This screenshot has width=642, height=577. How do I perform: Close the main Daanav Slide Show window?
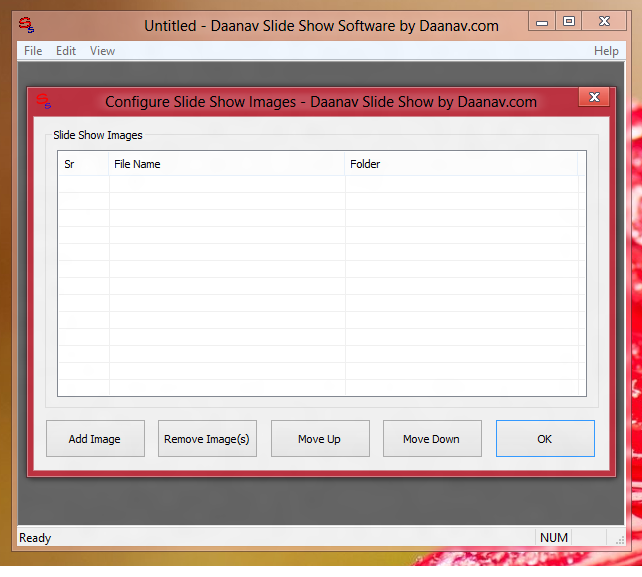(x=604, y=21)
